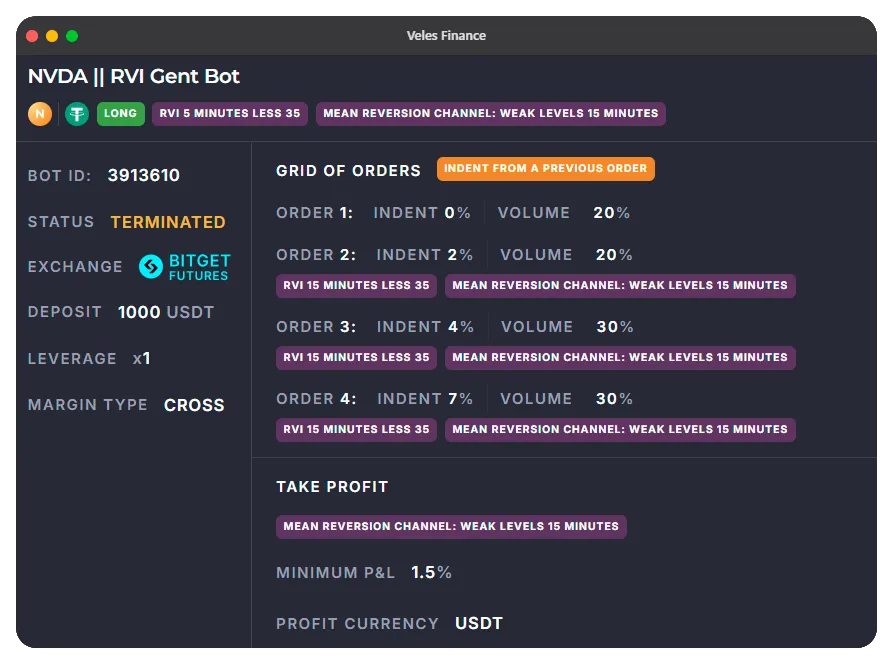Select the RVI 5 Minutes Less 35 tag
The height and width of the screenshot is (664, 893).
[x=230, y=114]
